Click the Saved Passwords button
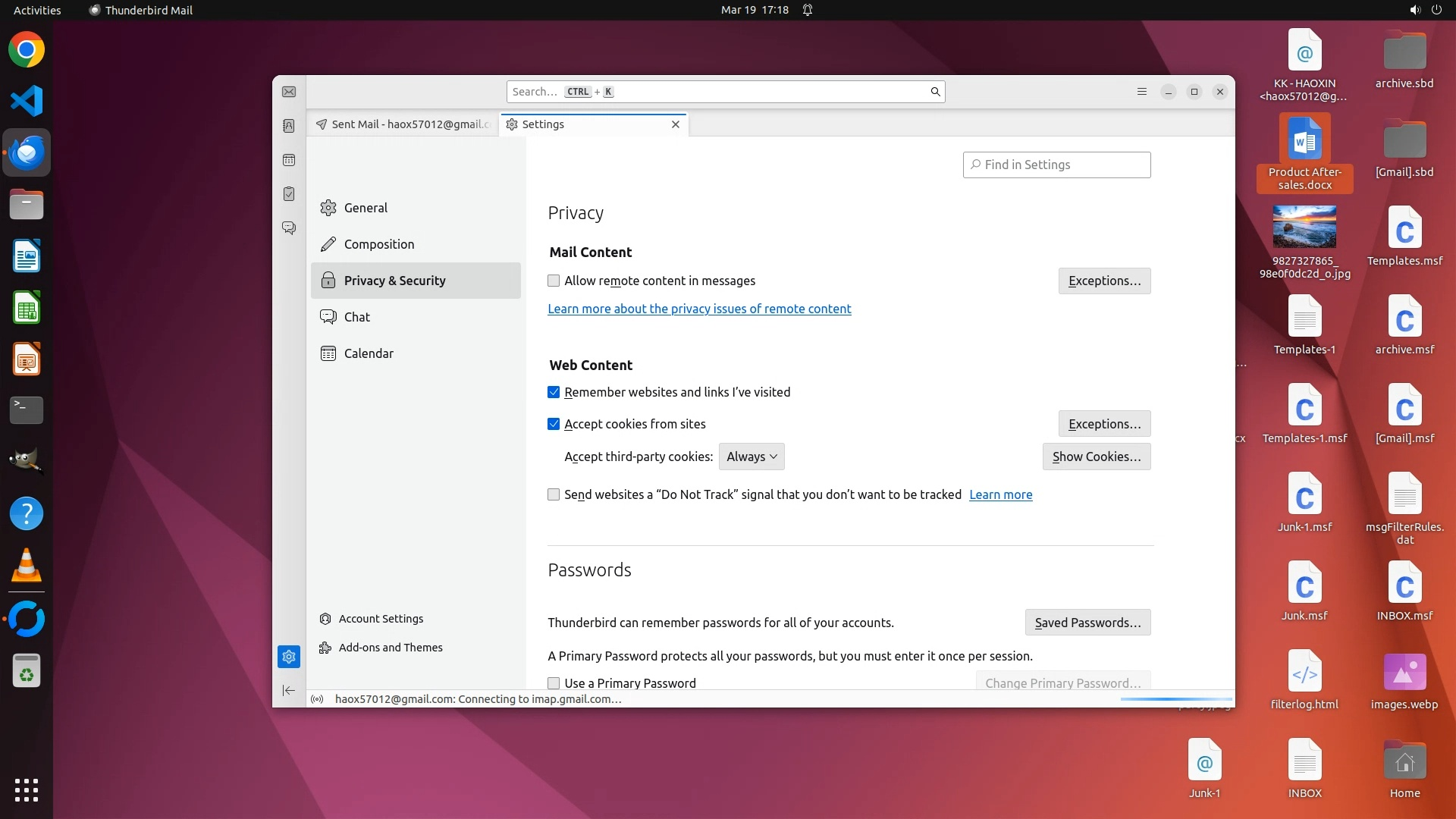This screenshot has width=1456, height=819. point(1087,623)
